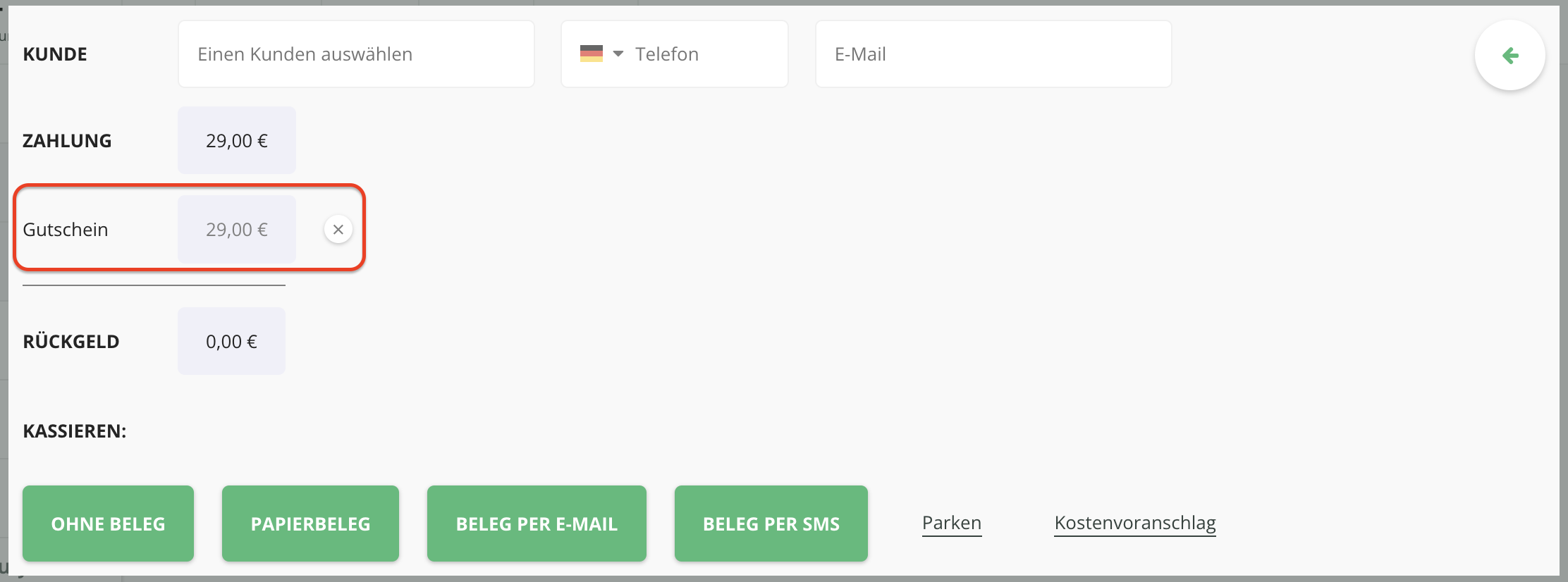Open the German flag country selector
The height and width of the screenshot is (582, 1568).
tap(592, 54)
